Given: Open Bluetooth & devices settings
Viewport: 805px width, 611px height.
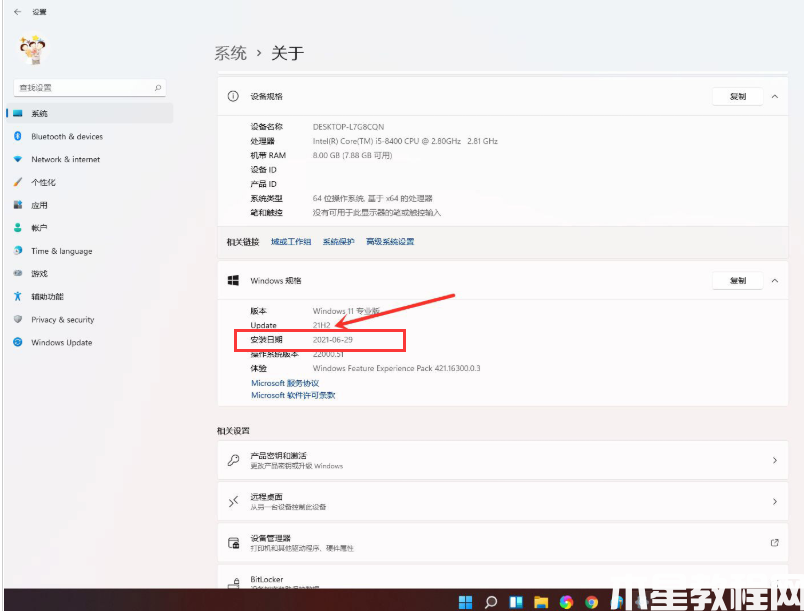Looking at the screenshot, I should coord(90,136).
